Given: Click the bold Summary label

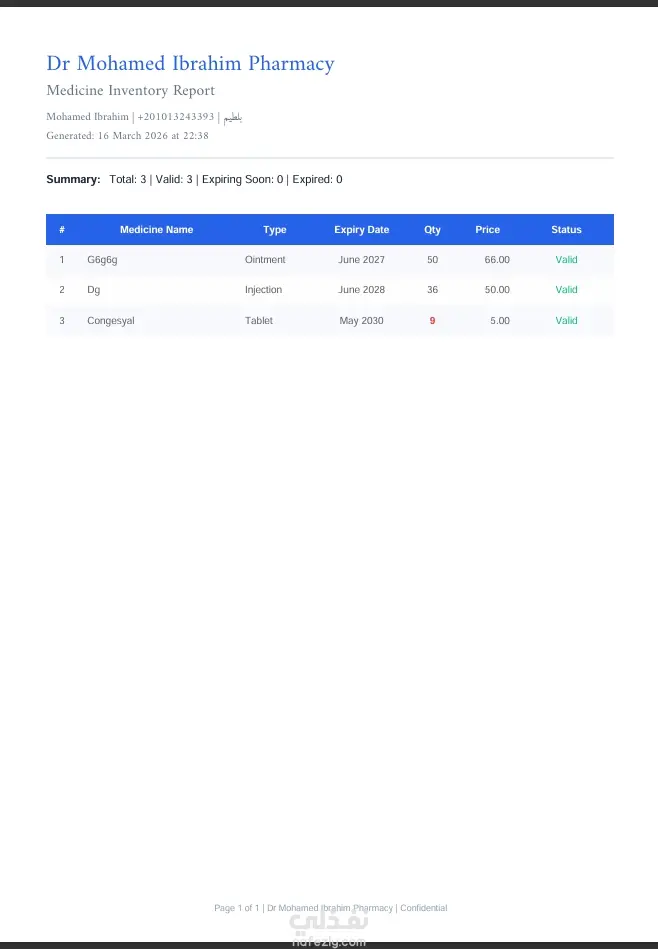Looking at the screenshot, I should pos(73,180).
